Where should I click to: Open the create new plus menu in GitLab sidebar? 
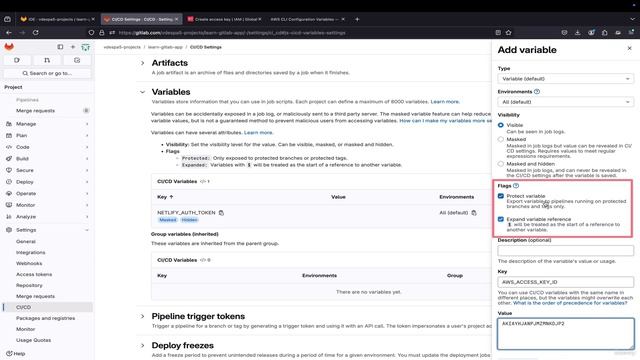[73, 47]
